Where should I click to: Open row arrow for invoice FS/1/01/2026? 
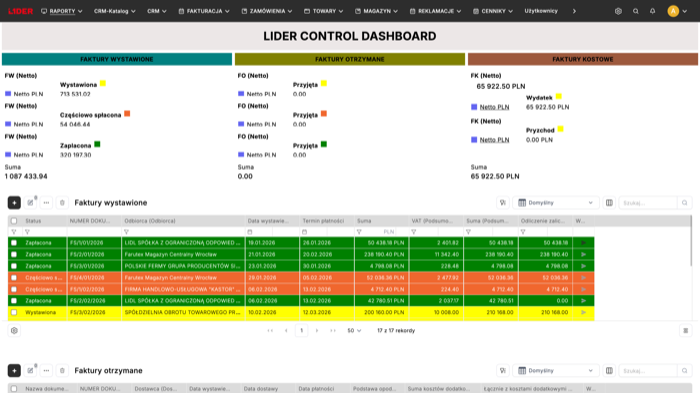583,243
